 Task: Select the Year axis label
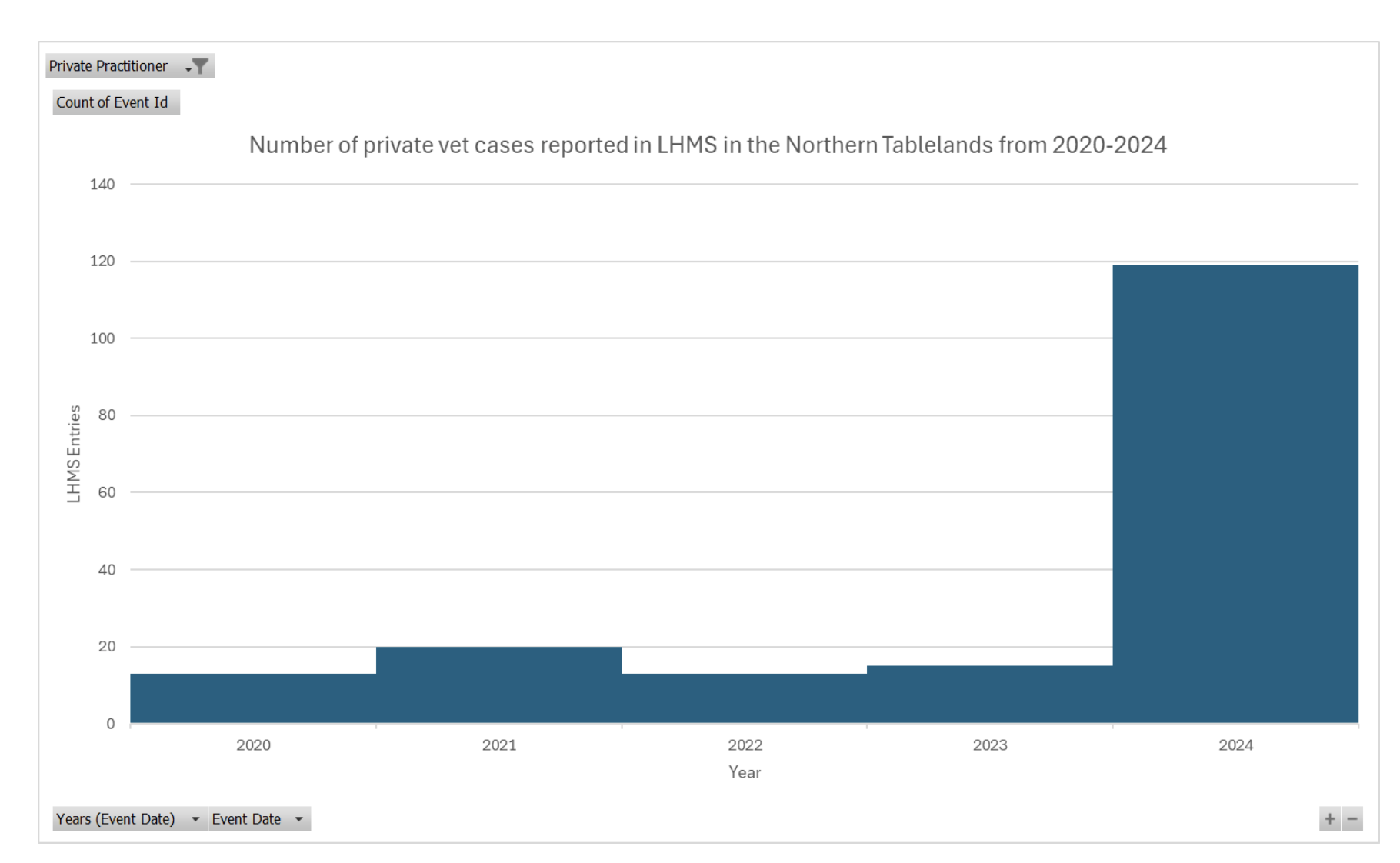[x=743, y=772]
